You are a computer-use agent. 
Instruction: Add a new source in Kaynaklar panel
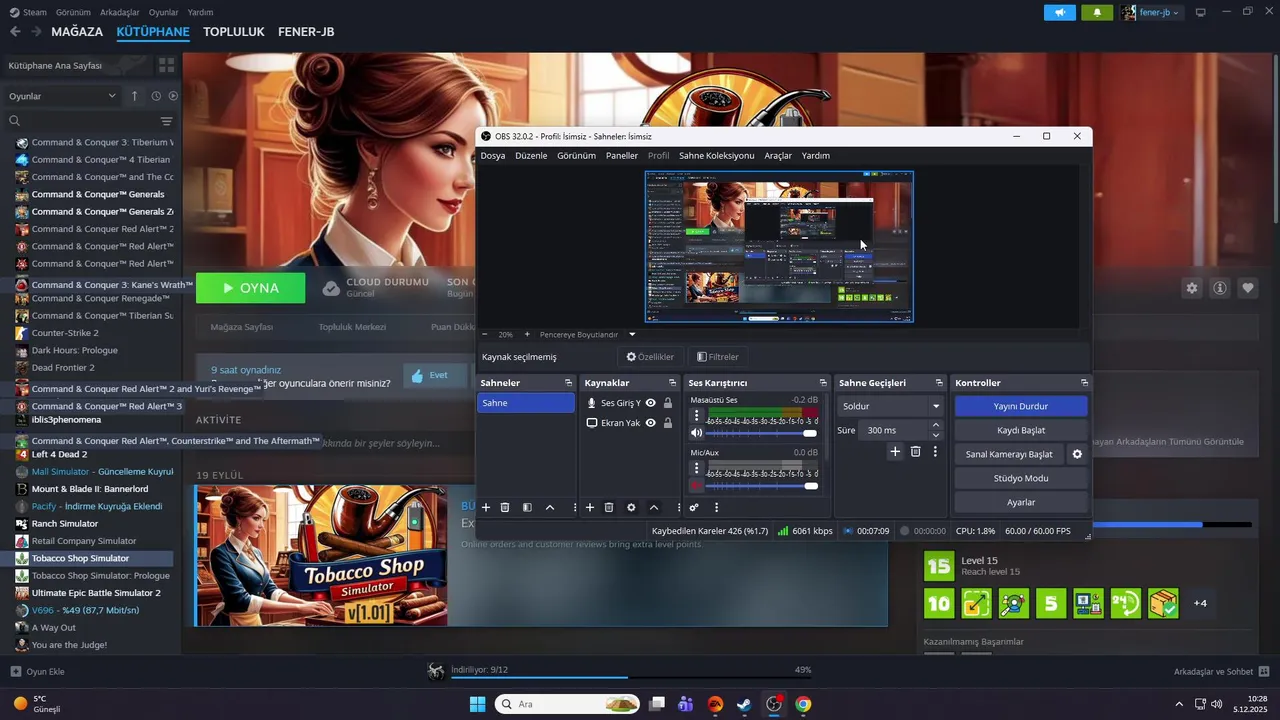click(590, 508)
